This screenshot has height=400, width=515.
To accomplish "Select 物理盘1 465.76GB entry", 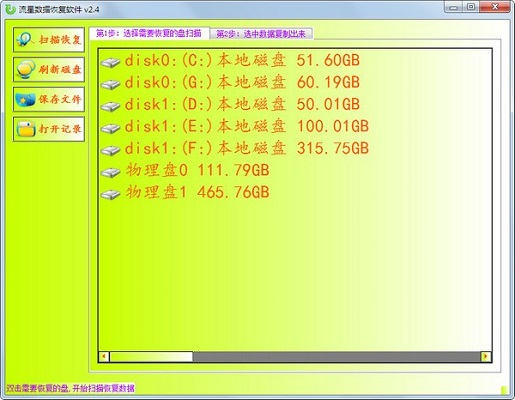I will [x=185, y=192].
